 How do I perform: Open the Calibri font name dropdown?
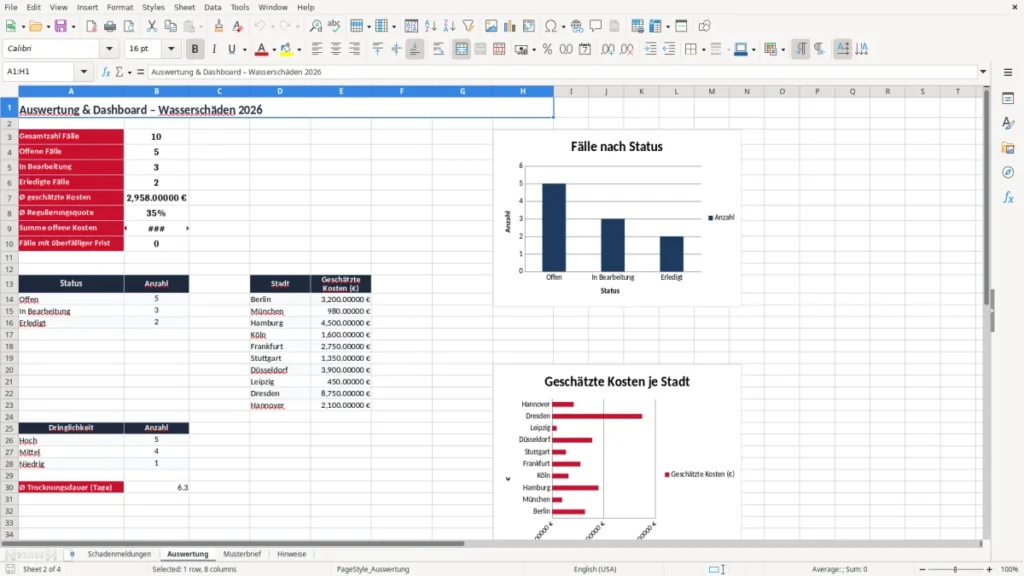[109, 48]
